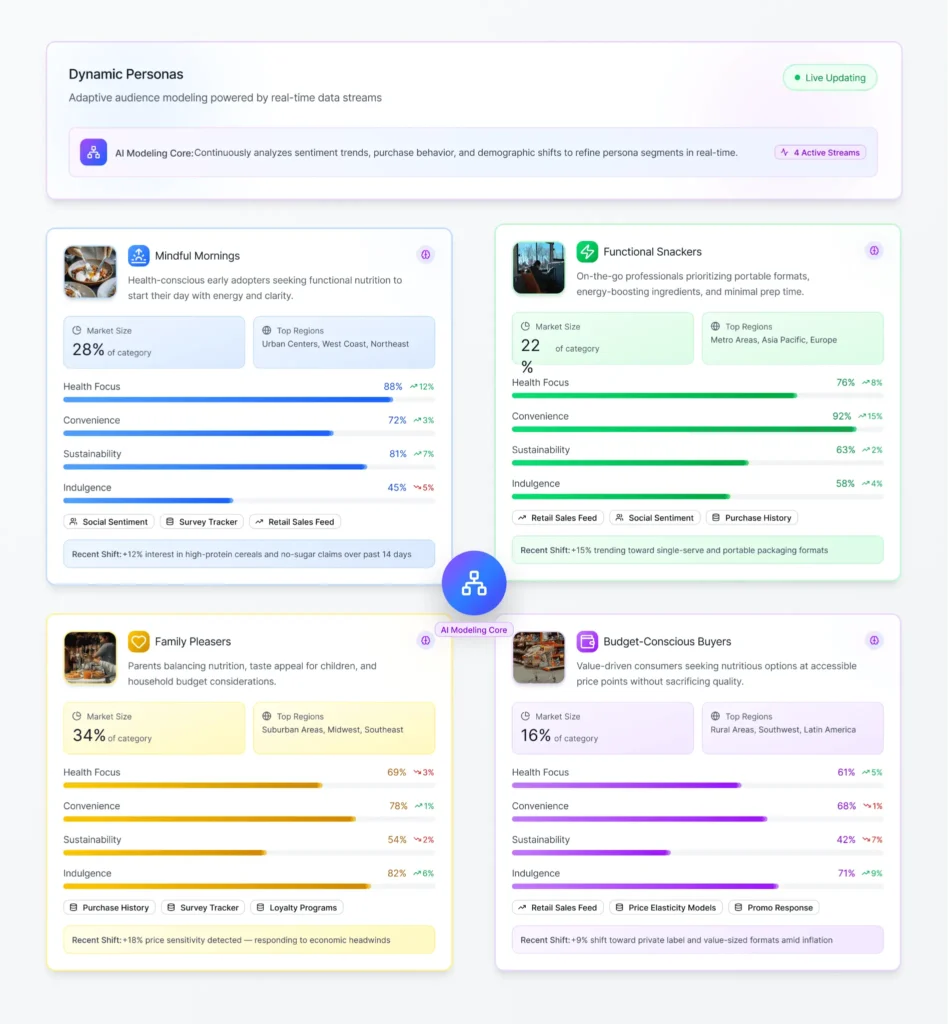Open the Budget-Conscious Buyers photo thumbnail
948x1024 pixels.
[539, 658]
